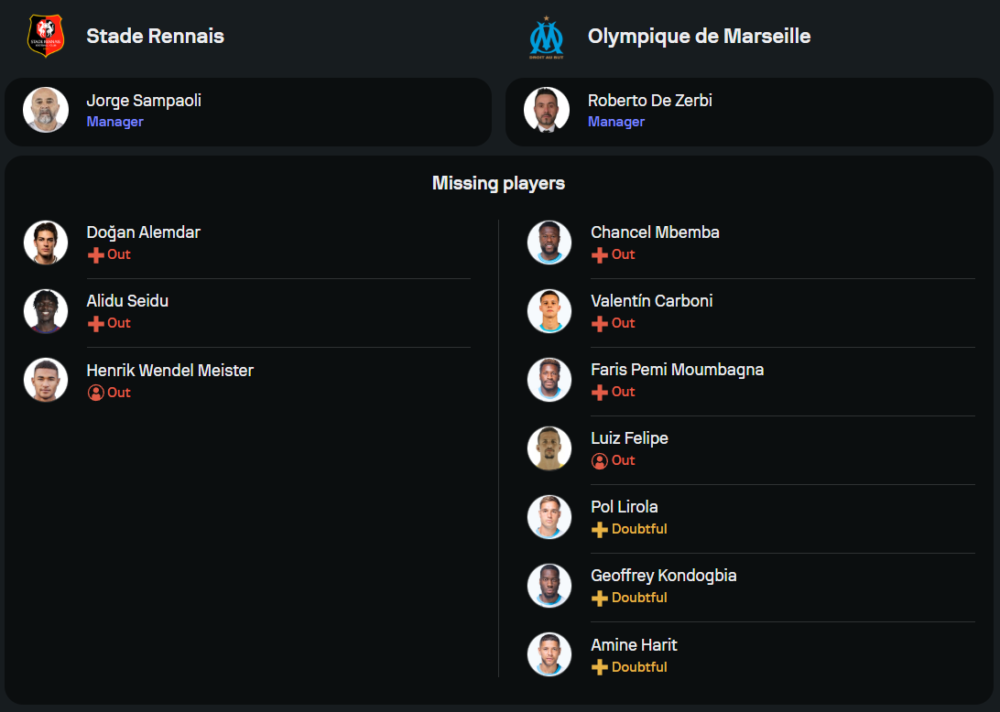This screenshot has height=712, width=1000.
Task: Select the Roberto De Zerbi name link
Action: (x=650, y=101)
